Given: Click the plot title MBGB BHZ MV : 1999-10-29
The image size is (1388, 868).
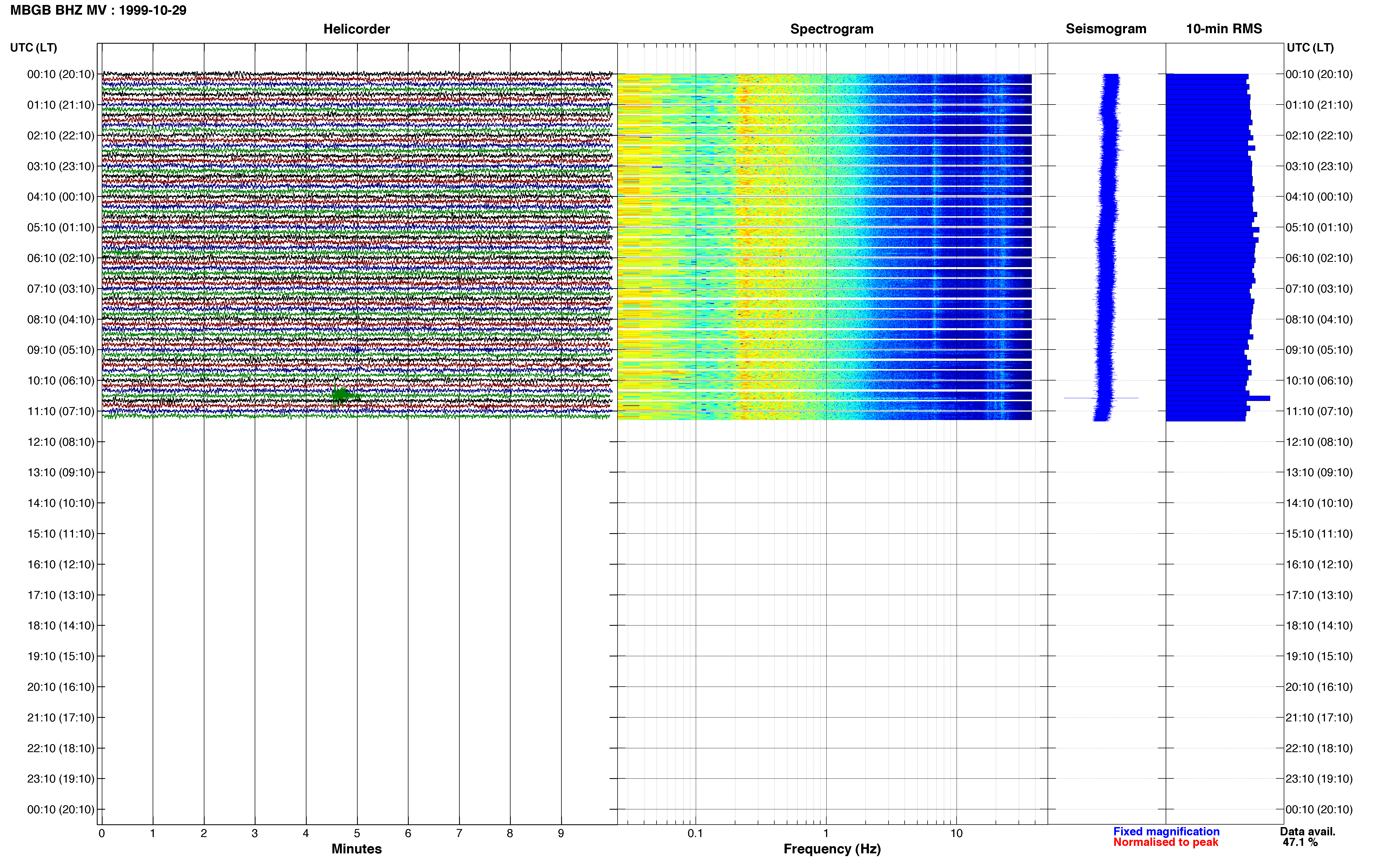Looking at the screenshot, I should coord(98,10).
